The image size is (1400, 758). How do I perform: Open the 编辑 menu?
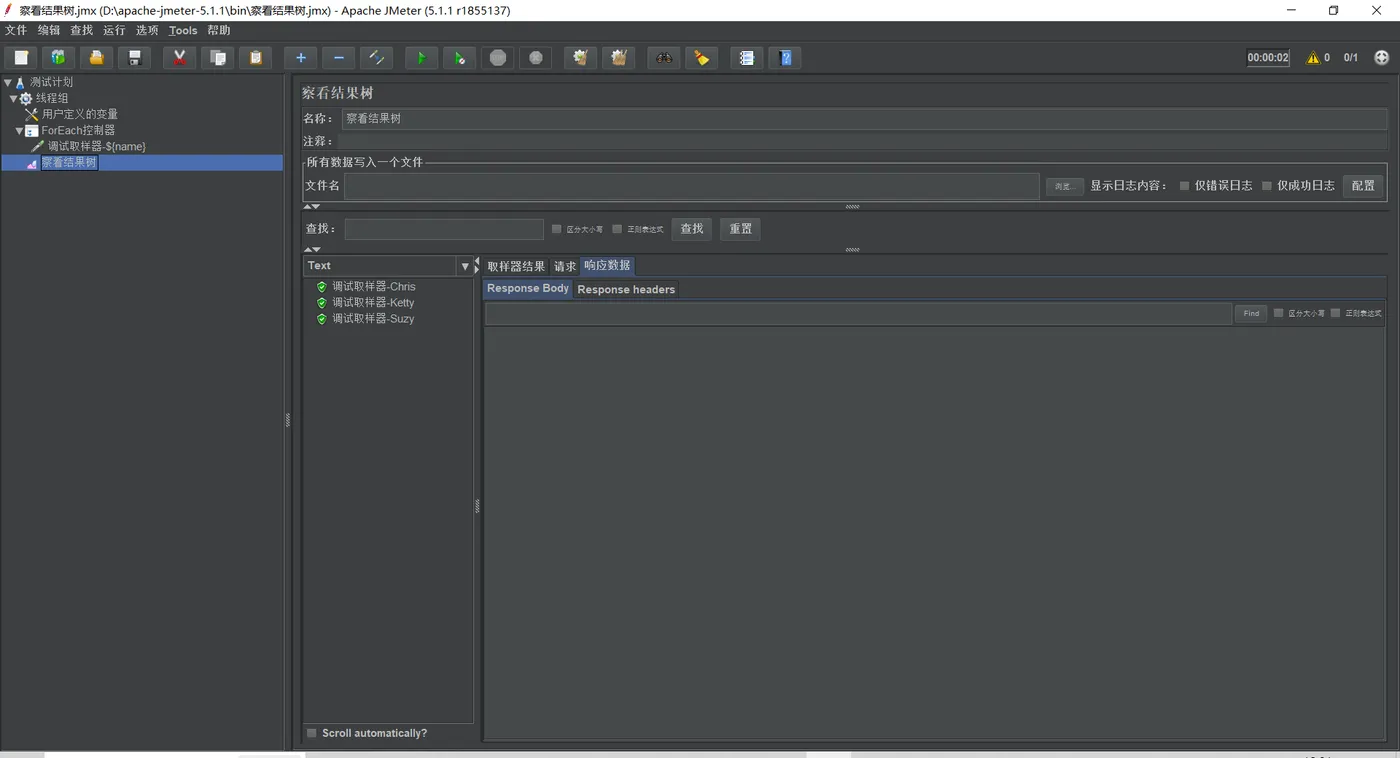coord(49,31)
